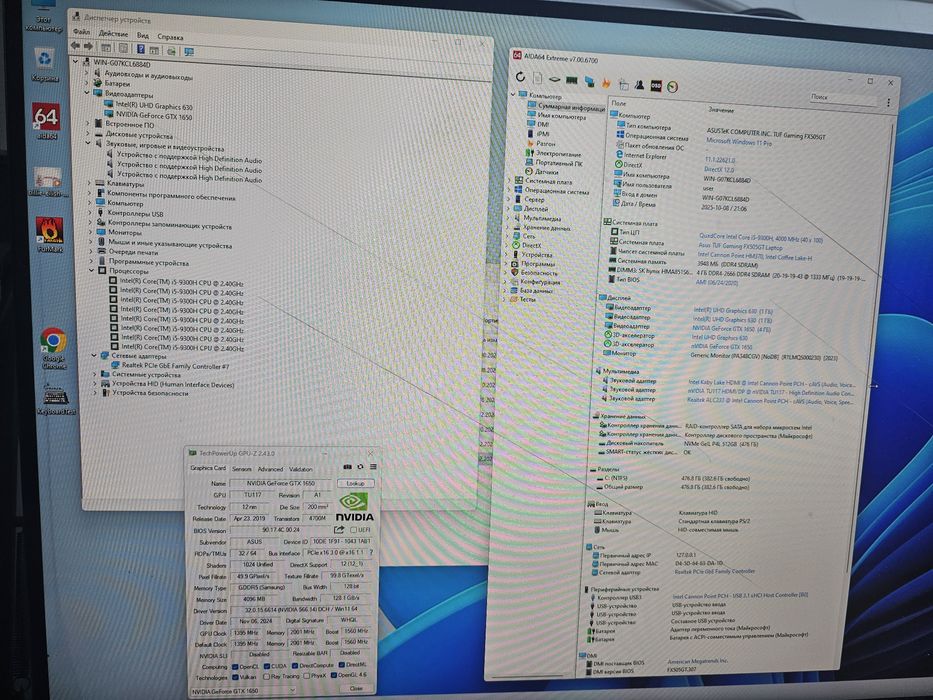Screen dimensions: 933x700
Task: Select Датчики in the AIDA64 tree
Action: (546, 172)
